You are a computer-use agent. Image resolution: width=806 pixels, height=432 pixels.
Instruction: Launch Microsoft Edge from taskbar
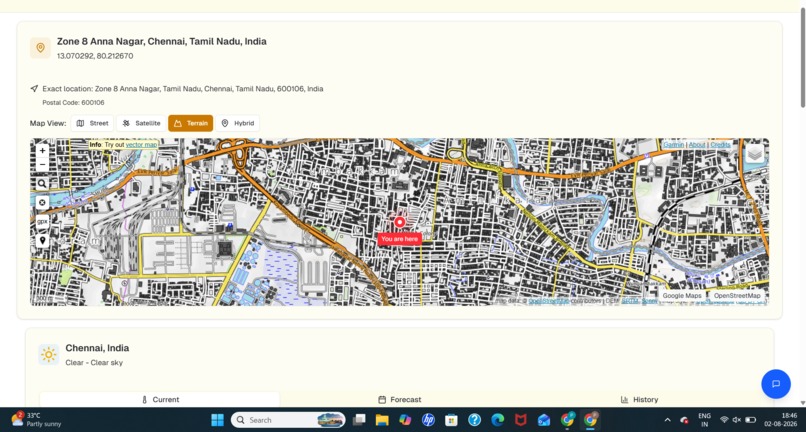click(x=498, y=420)
